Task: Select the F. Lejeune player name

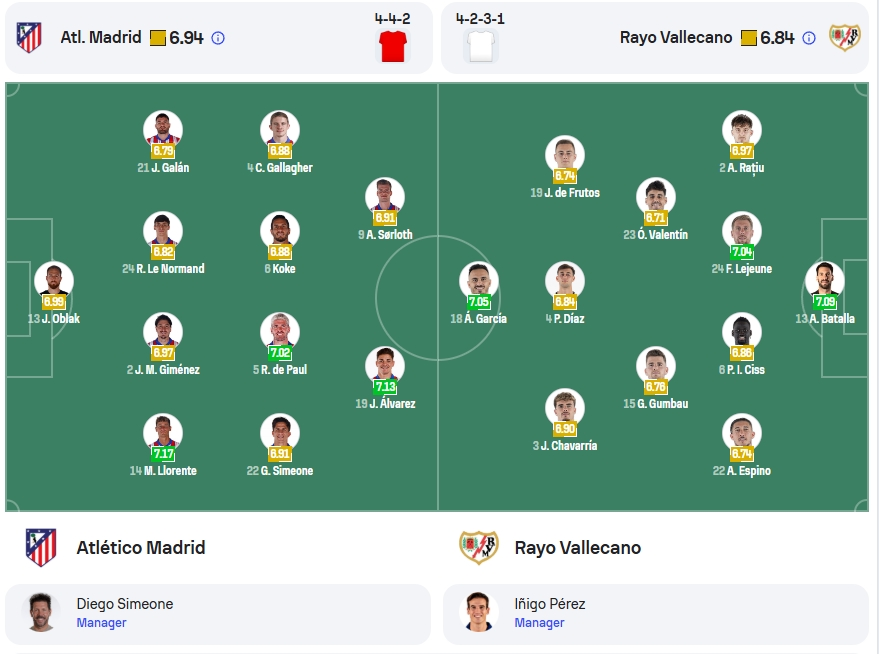Action: coord(748,269)
